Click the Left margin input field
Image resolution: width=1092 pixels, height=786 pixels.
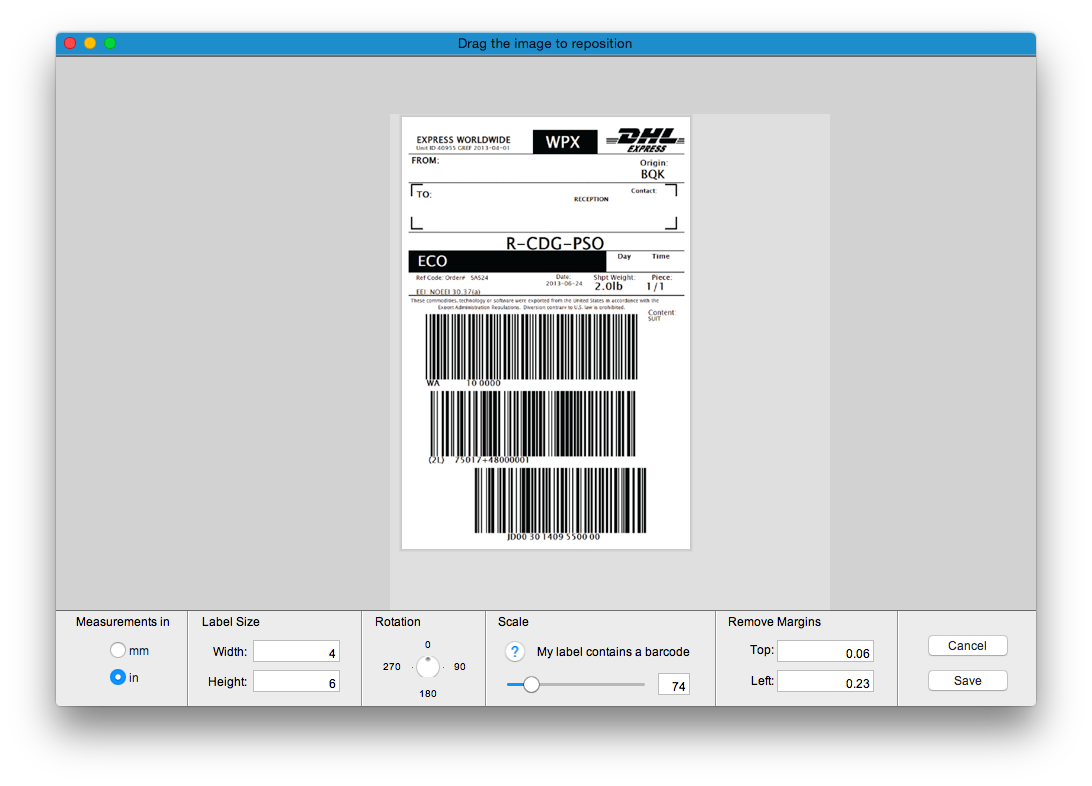coord(825,682)
